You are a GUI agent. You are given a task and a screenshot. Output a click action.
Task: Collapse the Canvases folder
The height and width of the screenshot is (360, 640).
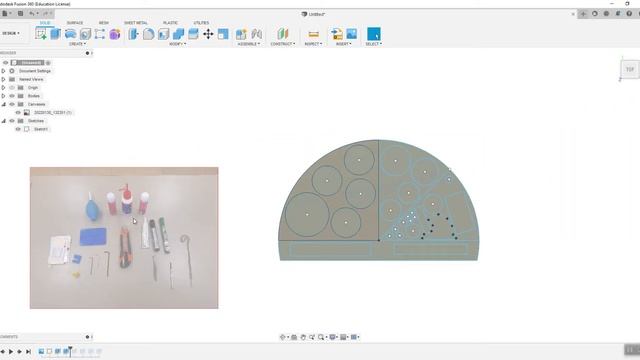[4, 104]
